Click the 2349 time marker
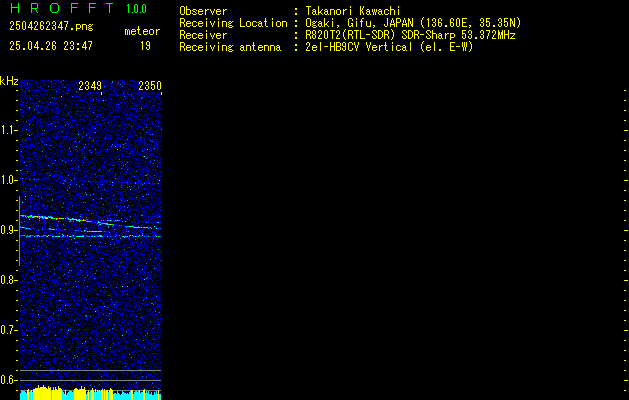Screen dimensions: 629x400 point(90,86)
